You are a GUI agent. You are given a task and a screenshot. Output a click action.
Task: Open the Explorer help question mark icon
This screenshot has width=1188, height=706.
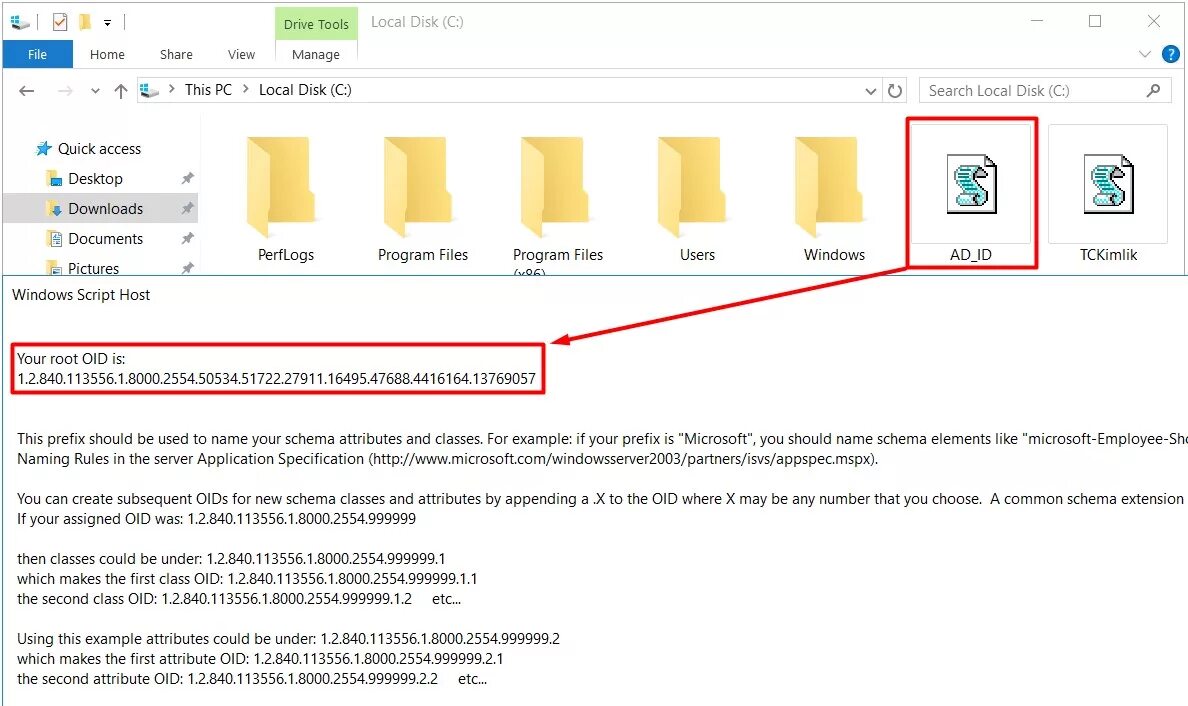click(x=1171, y=54)
